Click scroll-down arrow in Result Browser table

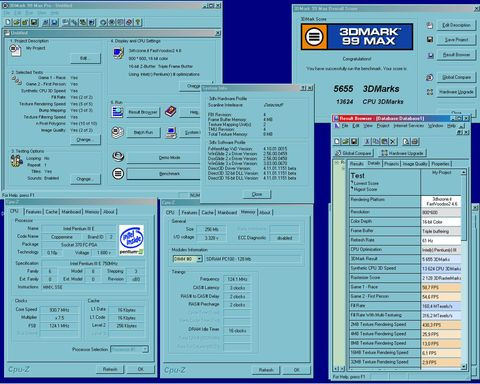(464, 367)
